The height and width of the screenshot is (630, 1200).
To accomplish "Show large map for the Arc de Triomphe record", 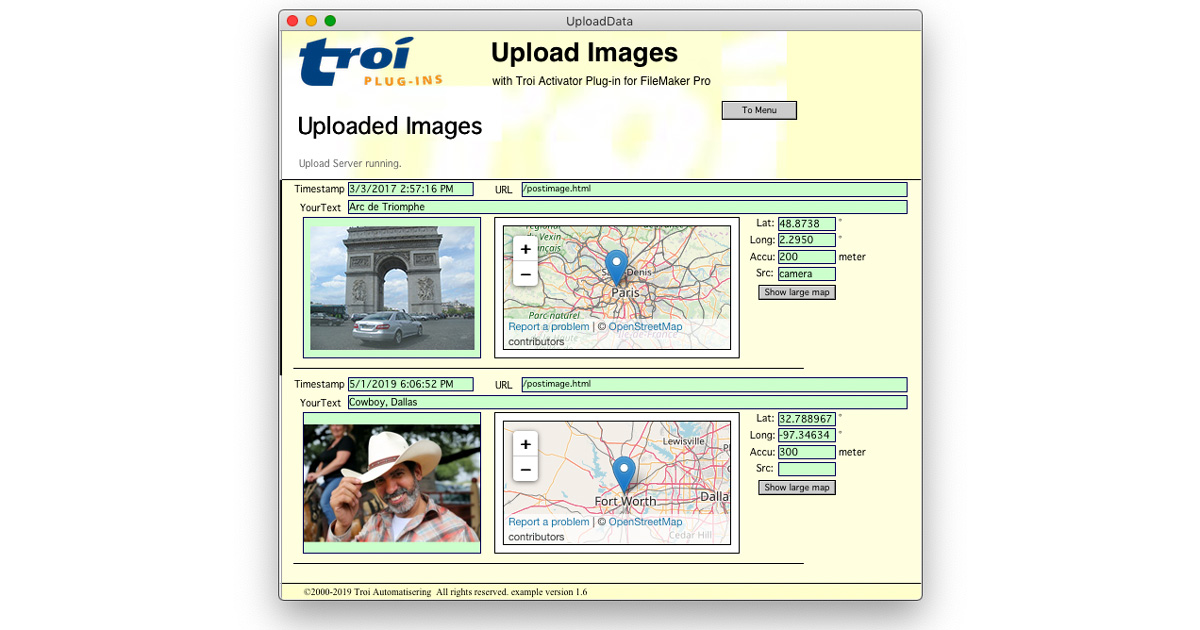I will point(796,292).
